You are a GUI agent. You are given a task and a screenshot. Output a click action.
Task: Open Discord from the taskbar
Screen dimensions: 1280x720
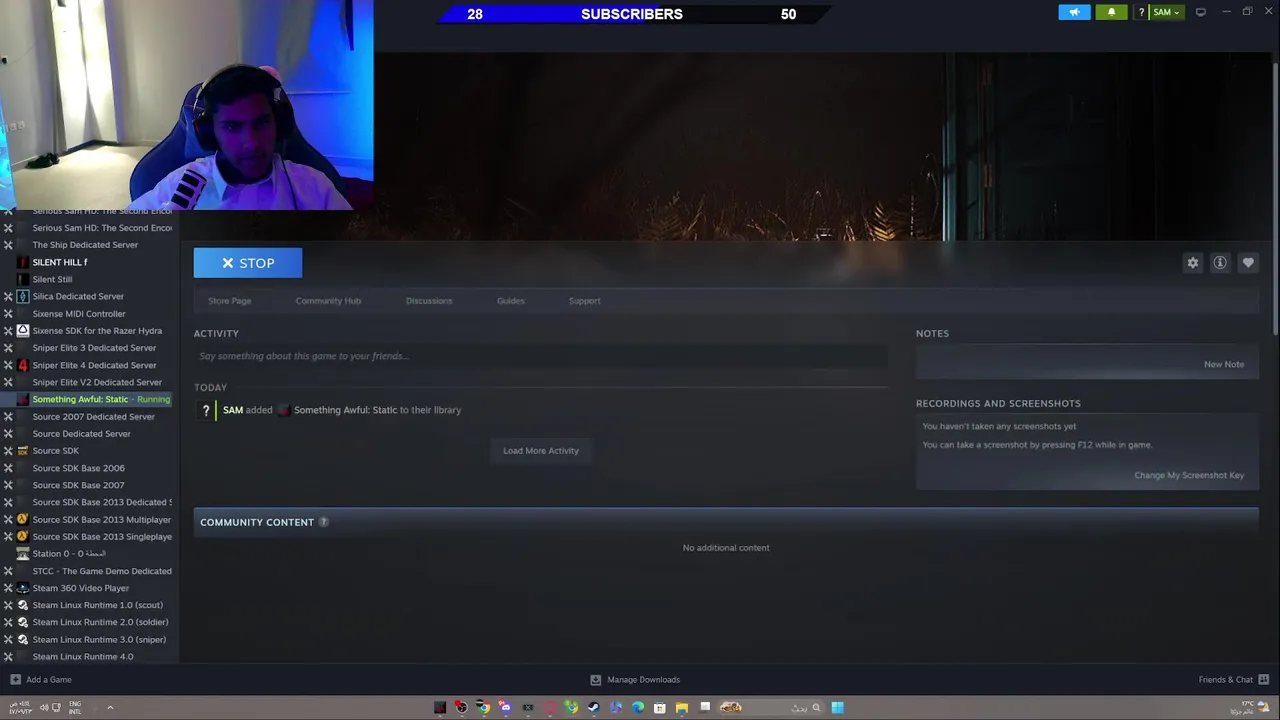coord(505,708)
